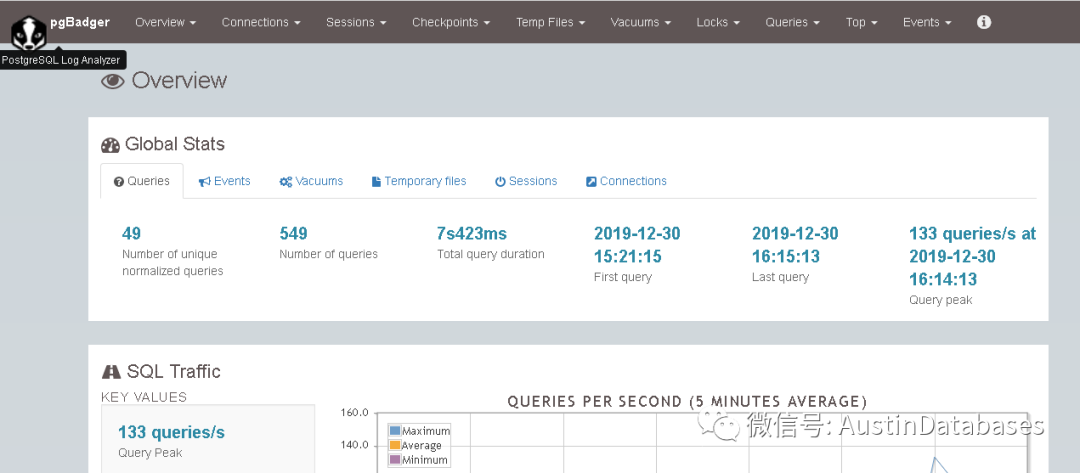Switch to the Sessions stats tab

(526, 181)
